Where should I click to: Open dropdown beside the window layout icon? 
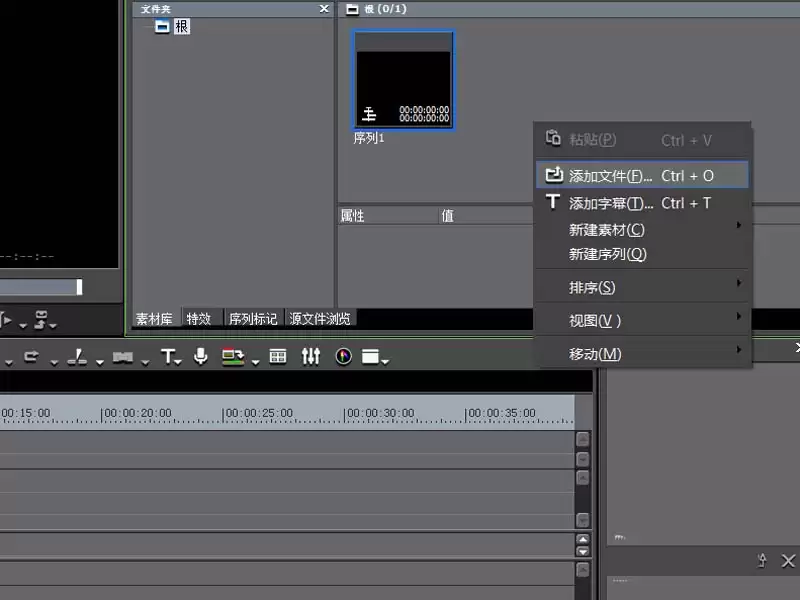385,361
